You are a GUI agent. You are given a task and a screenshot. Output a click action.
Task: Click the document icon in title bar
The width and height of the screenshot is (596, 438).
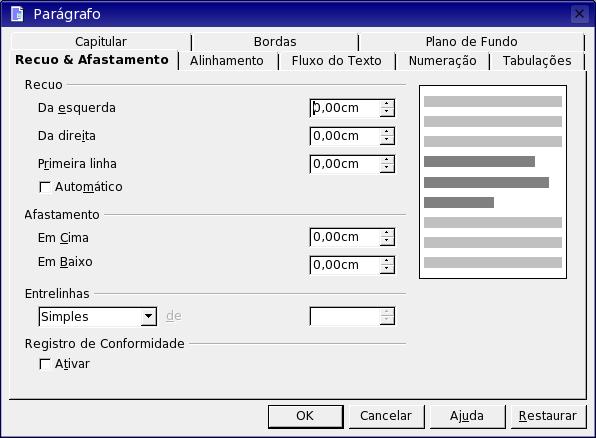tap(17, 14)
